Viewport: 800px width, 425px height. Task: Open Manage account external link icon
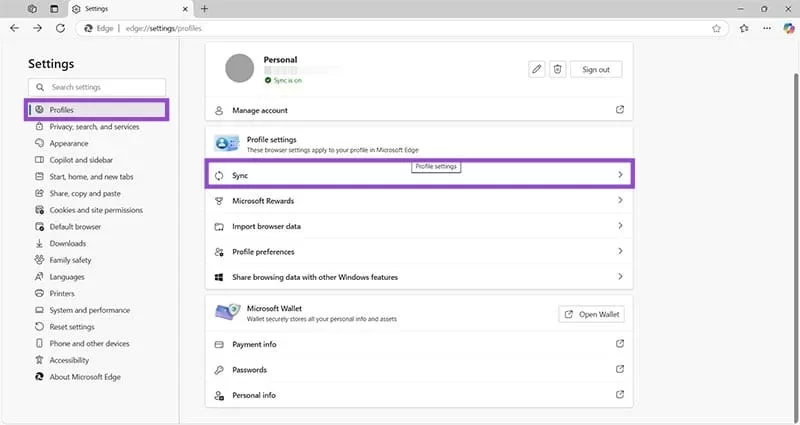pos(620,110)
